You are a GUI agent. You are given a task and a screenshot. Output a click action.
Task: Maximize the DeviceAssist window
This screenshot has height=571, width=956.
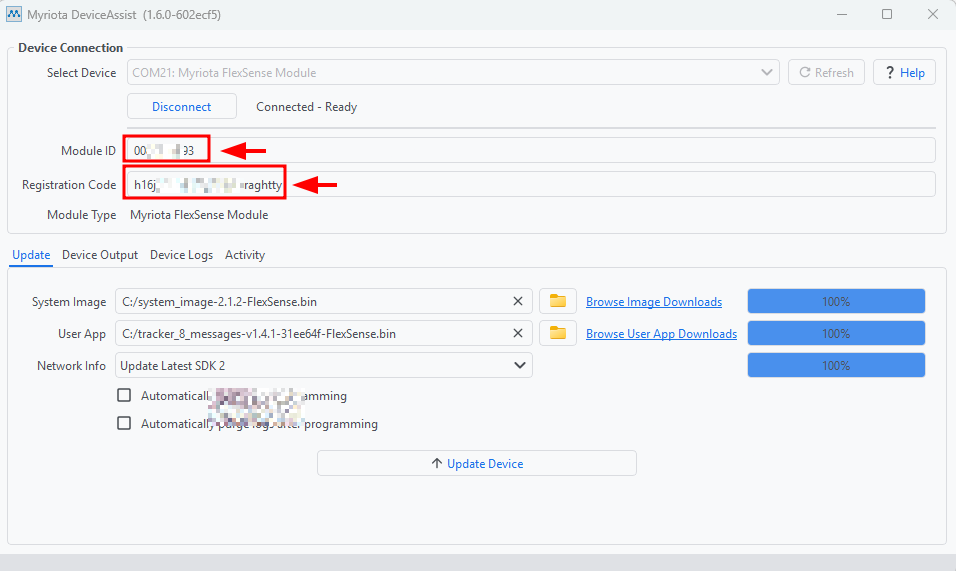pos(887,14)
